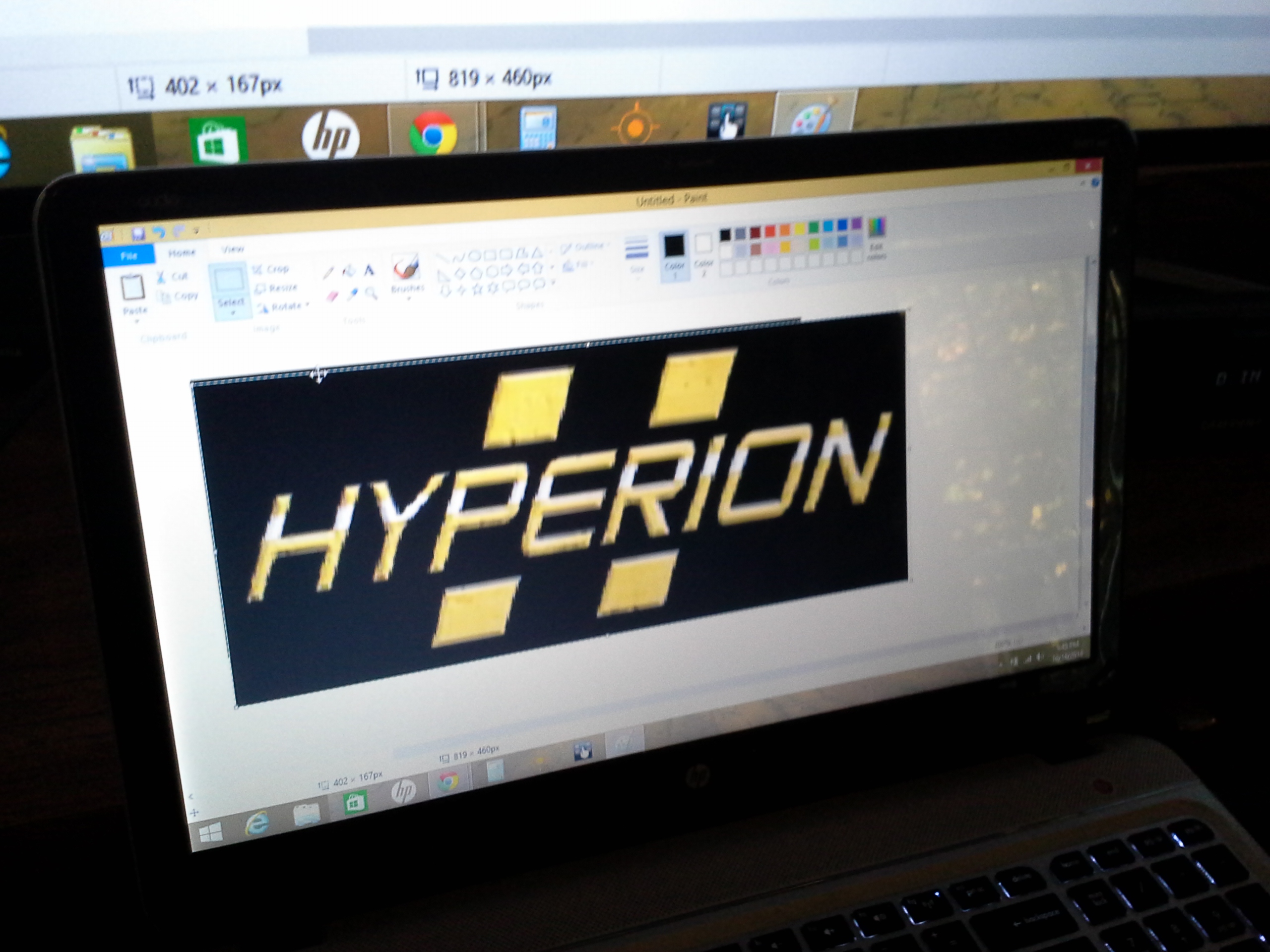Choose the purple palette color
Screen dimensions: 1270x952
point(857,224)
